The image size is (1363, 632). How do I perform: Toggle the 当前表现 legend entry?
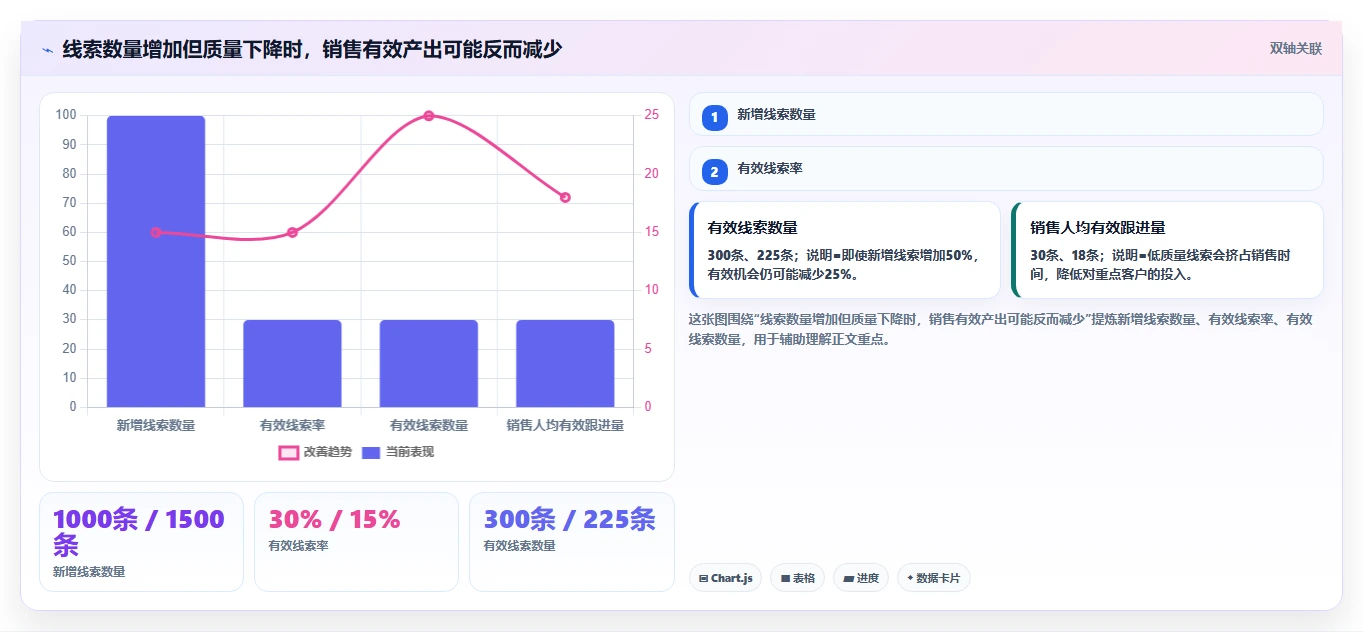coord(398,452)
